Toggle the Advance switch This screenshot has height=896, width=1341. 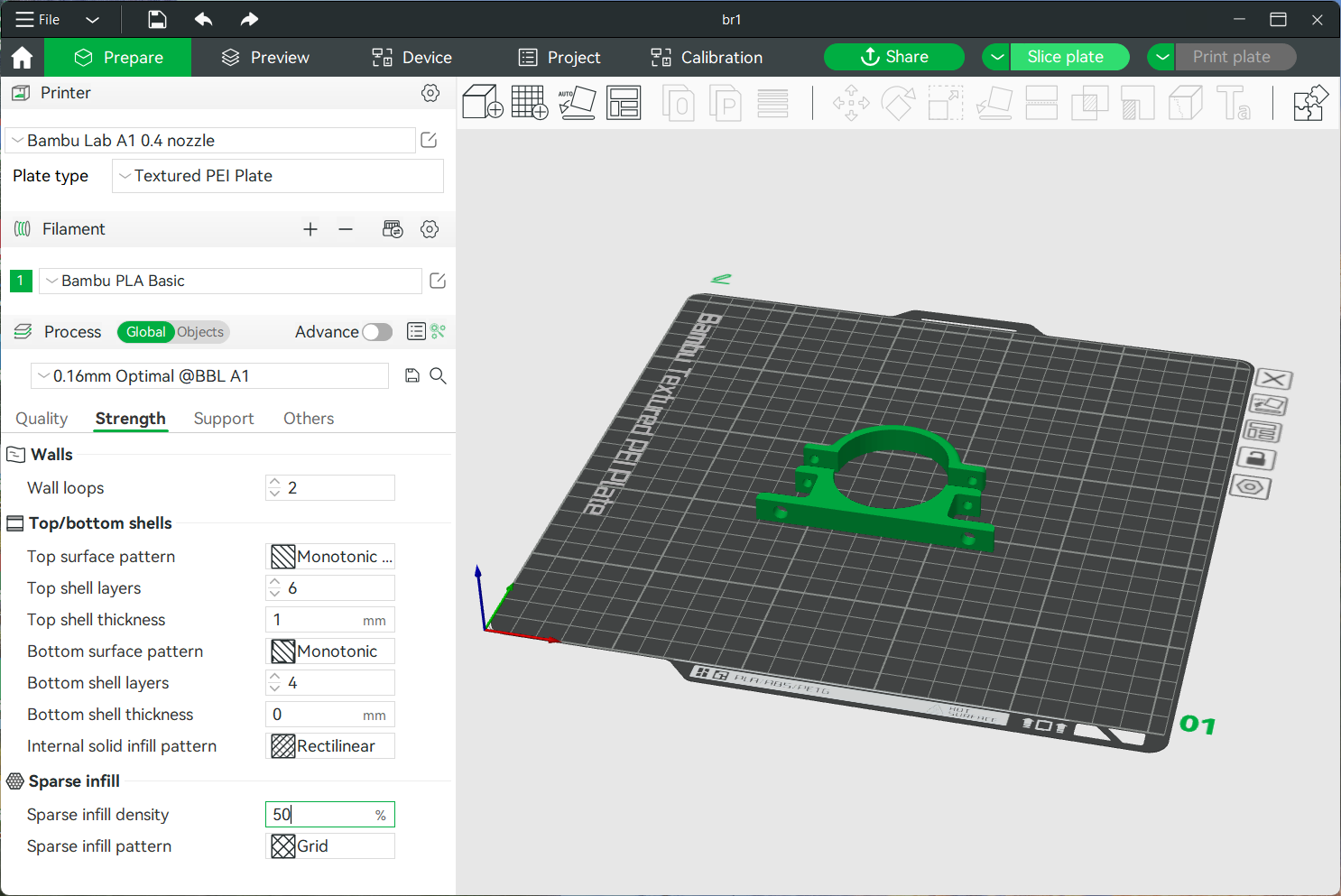click(377, 332)
